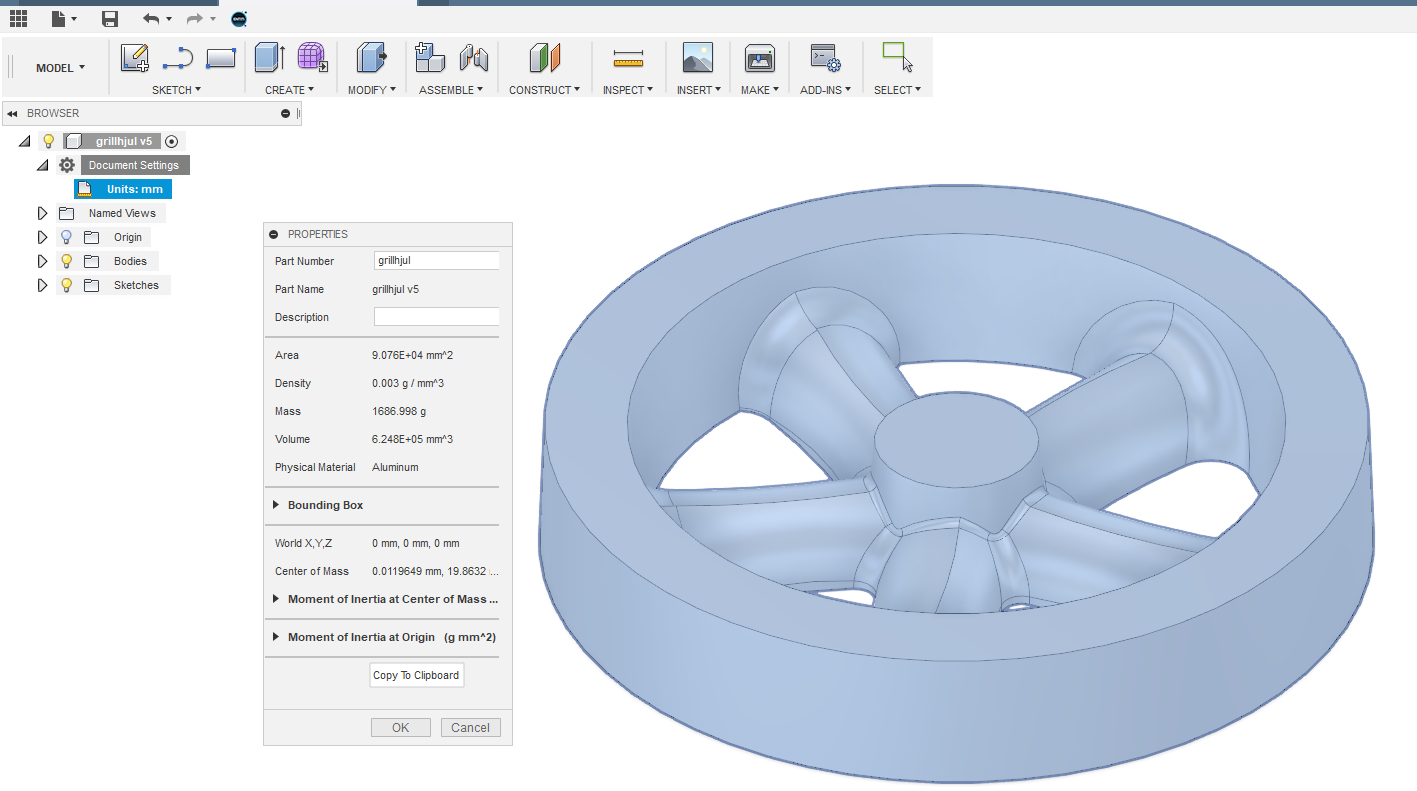The width and height of the screenshot is (1417, 791).
Task: Open the MODEL workspace dropdown
Action: 60,68
